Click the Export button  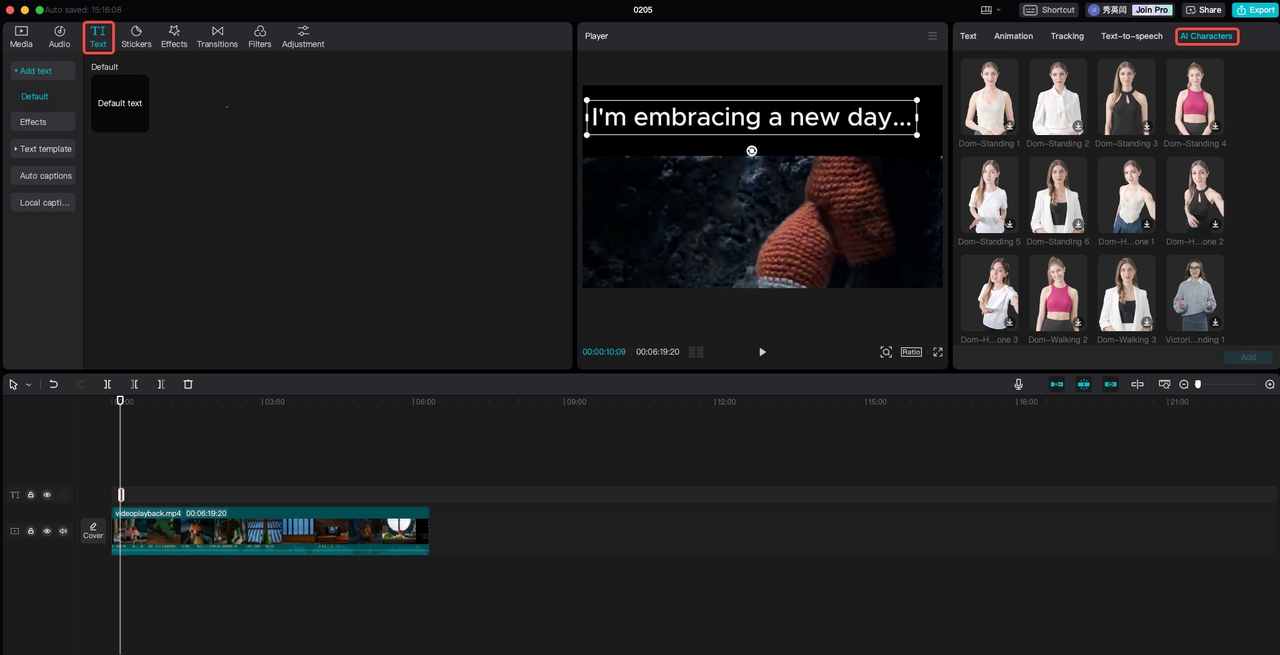(x=1254, y=10)
